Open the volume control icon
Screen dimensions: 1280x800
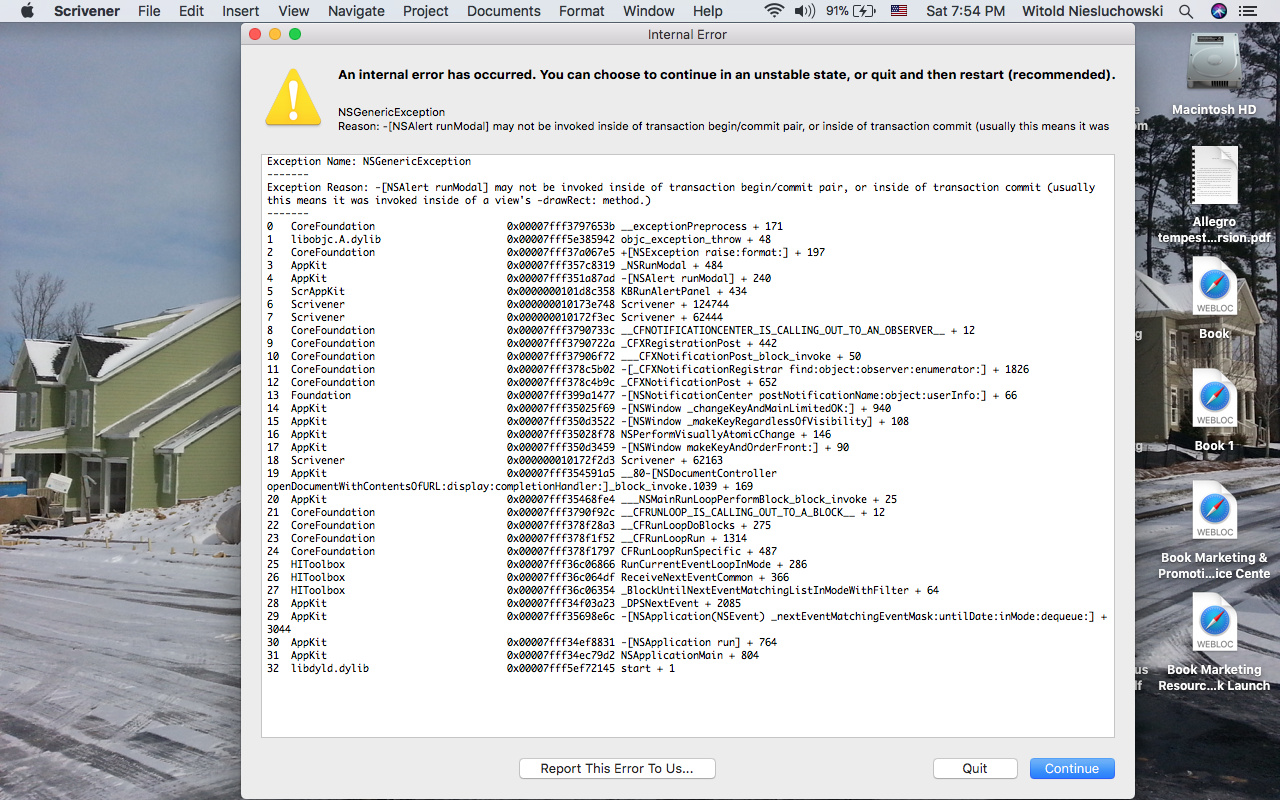click(x=804, y=11)
